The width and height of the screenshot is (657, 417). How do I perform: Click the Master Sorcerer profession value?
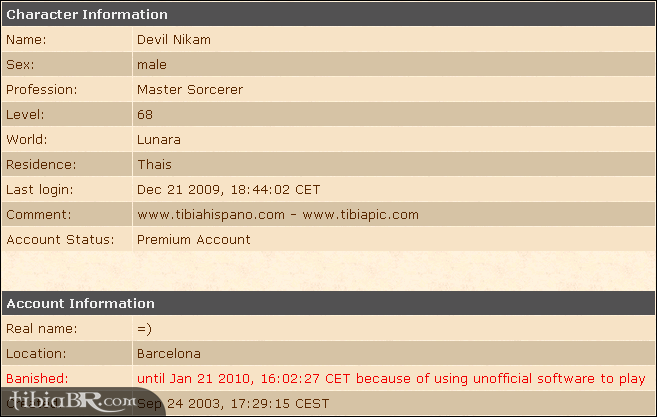click(x=189, y=90)
